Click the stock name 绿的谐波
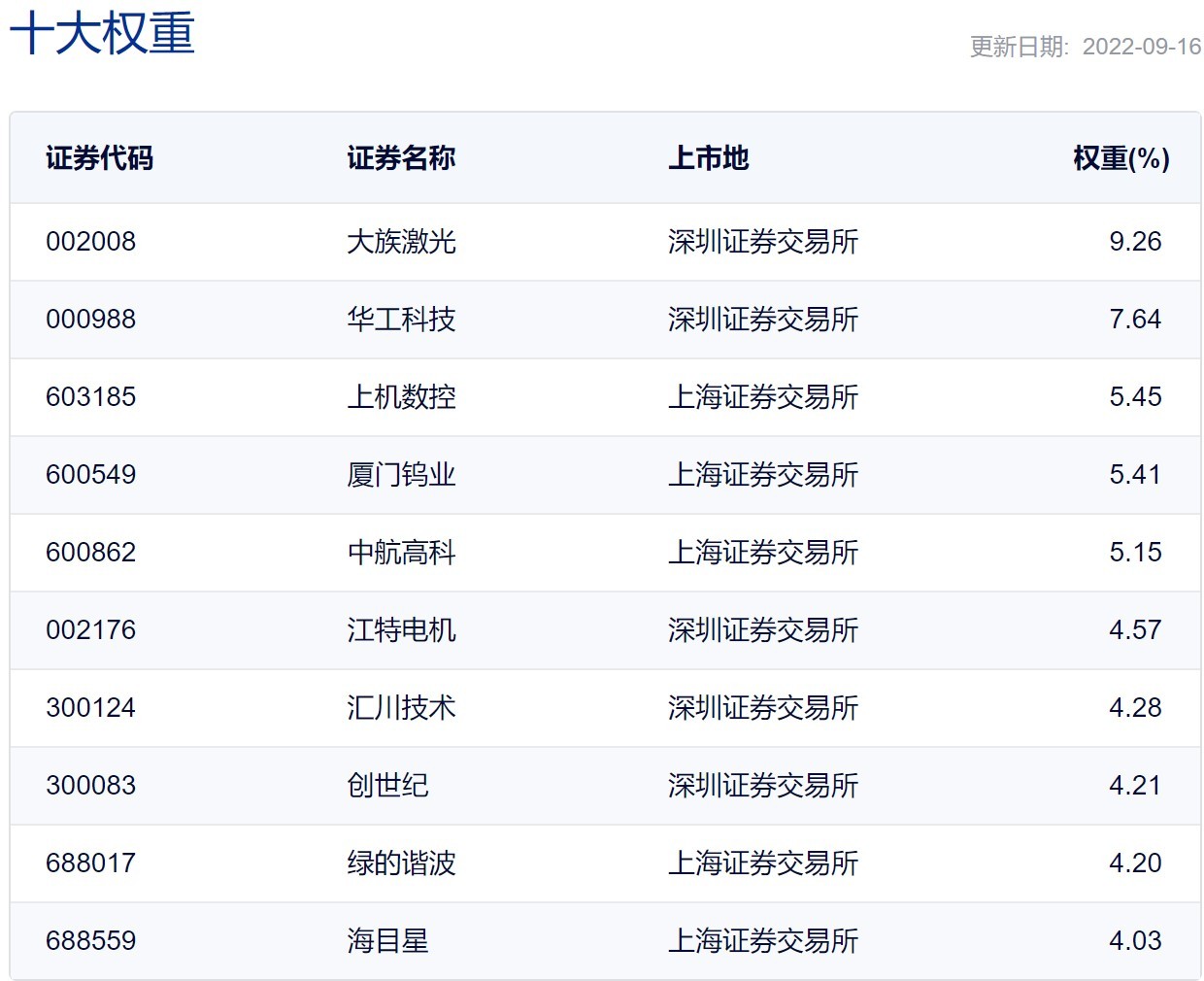 pos(401,863)
